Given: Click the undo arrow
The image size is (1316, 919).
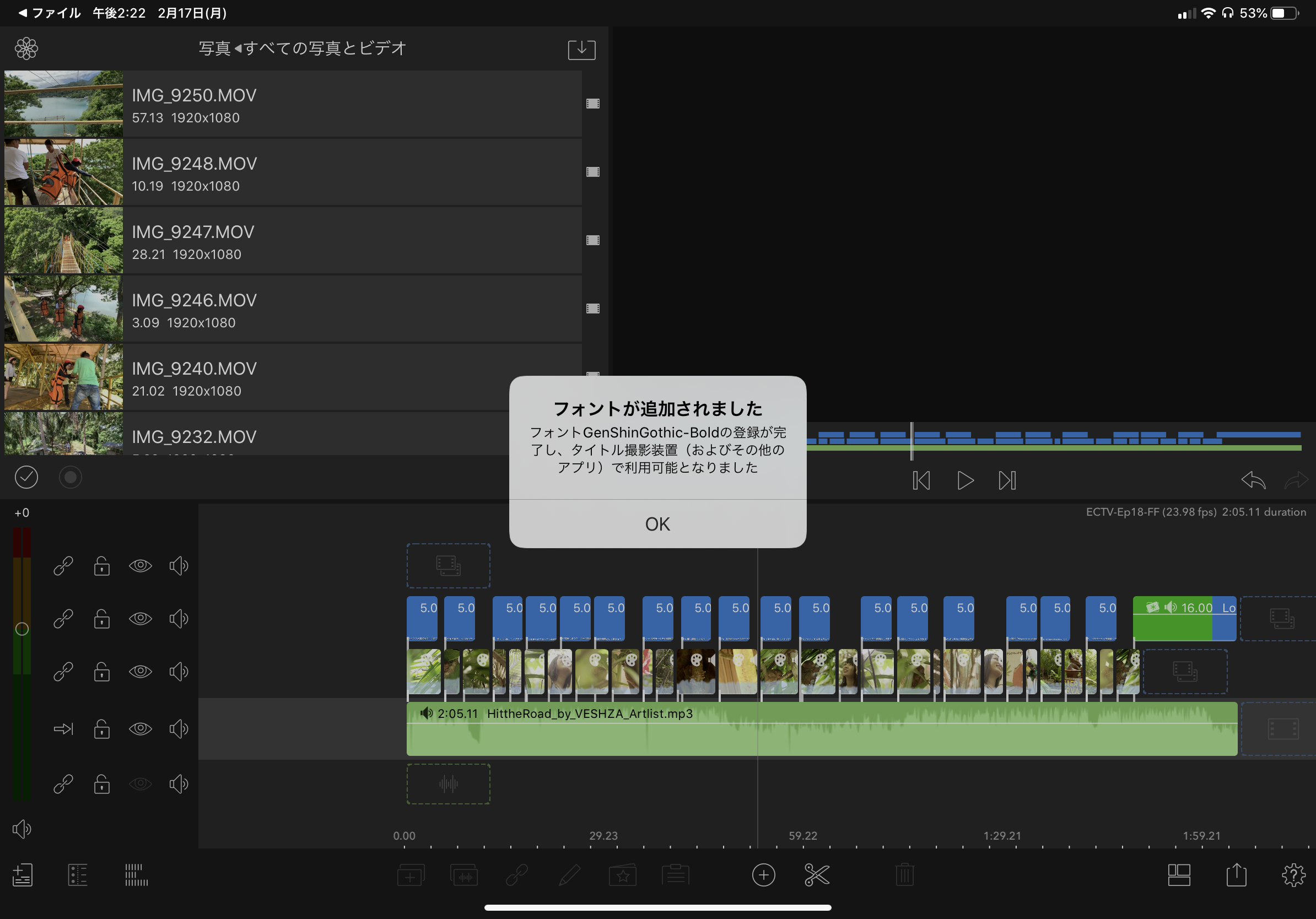Looking at the screenshot, I should 1253,480.
